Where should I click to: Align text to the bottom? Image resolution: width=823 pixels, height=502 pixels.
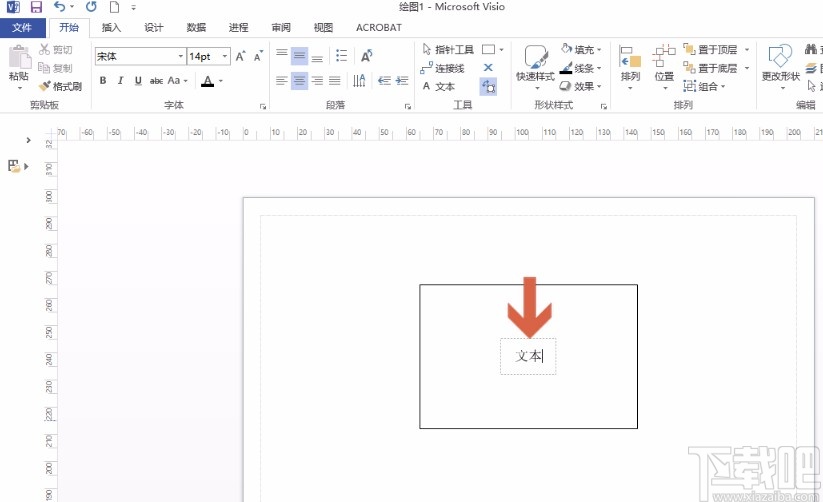[317, 56]
